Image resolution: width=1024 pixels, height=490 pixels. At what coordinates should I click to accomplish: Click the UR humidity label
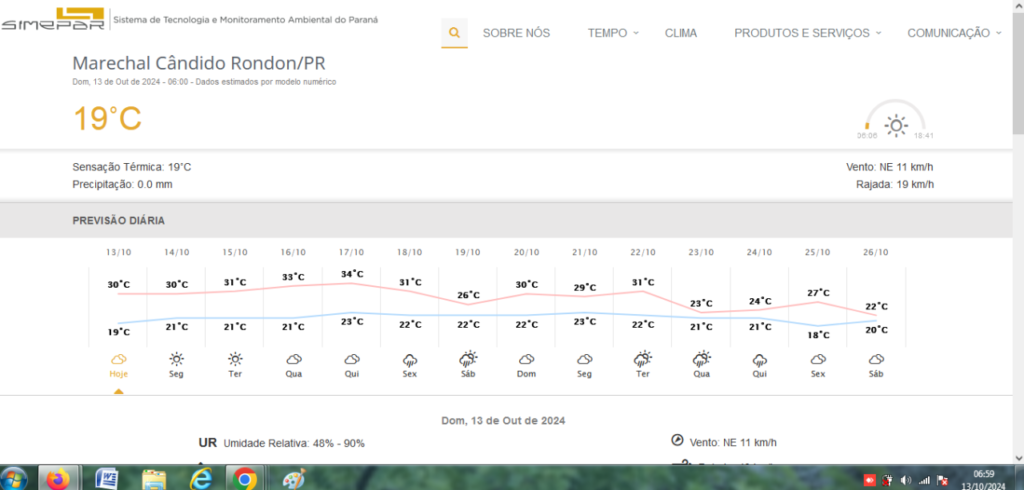[208, 443]
